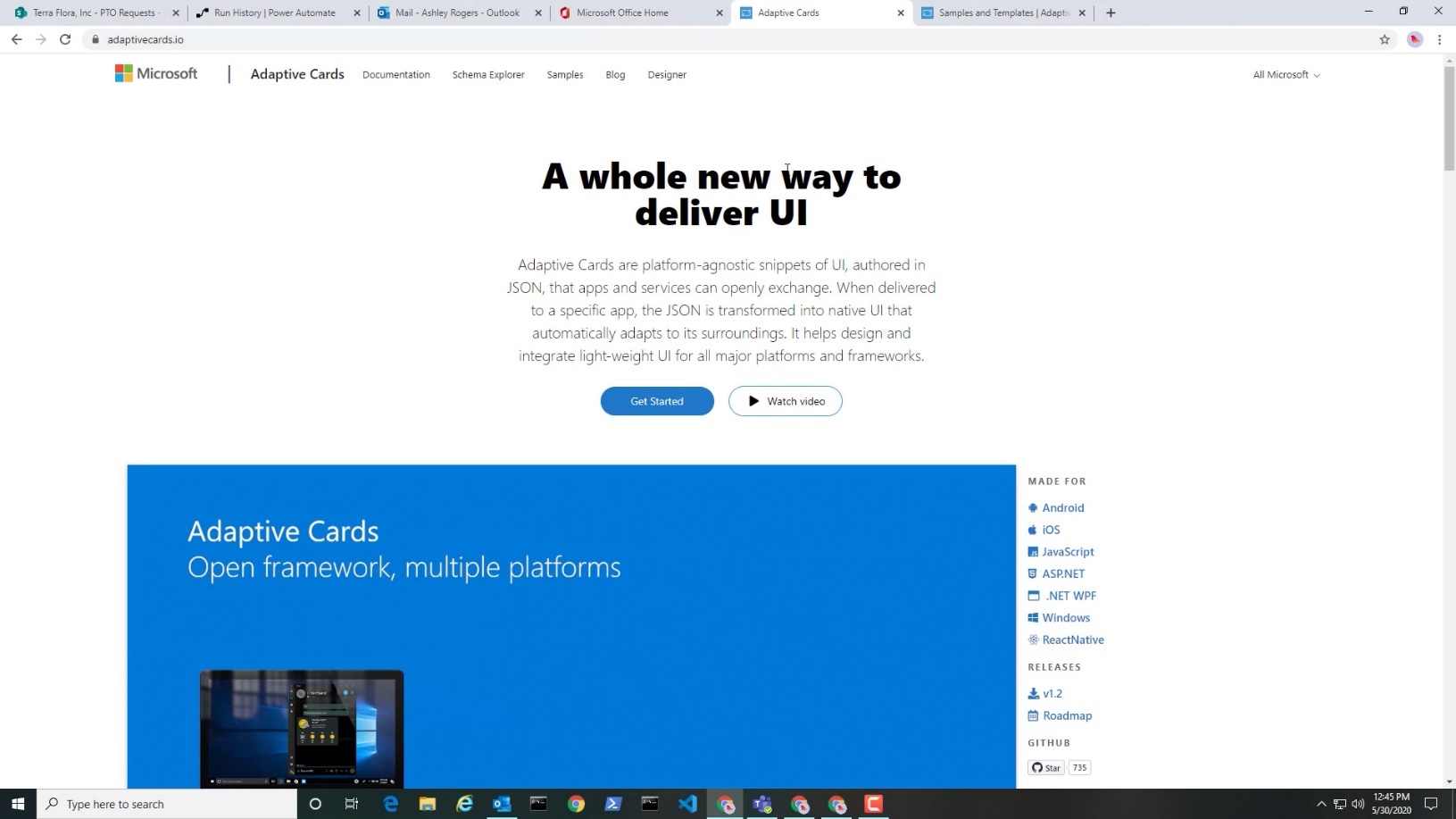
Task: Close the Run History Power Automate tab
Action: pyautogui.click(x=357, y=13)
